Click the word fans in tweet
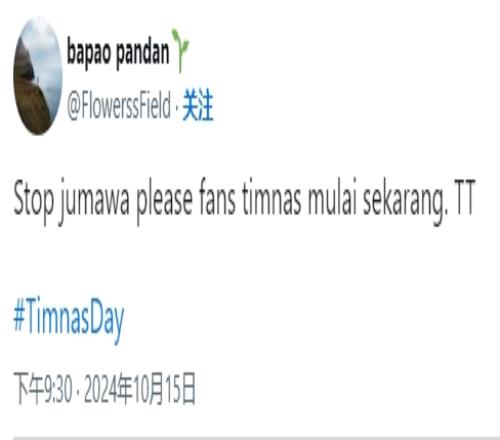This screenshot has height=440, width=500. click(218, 199)
